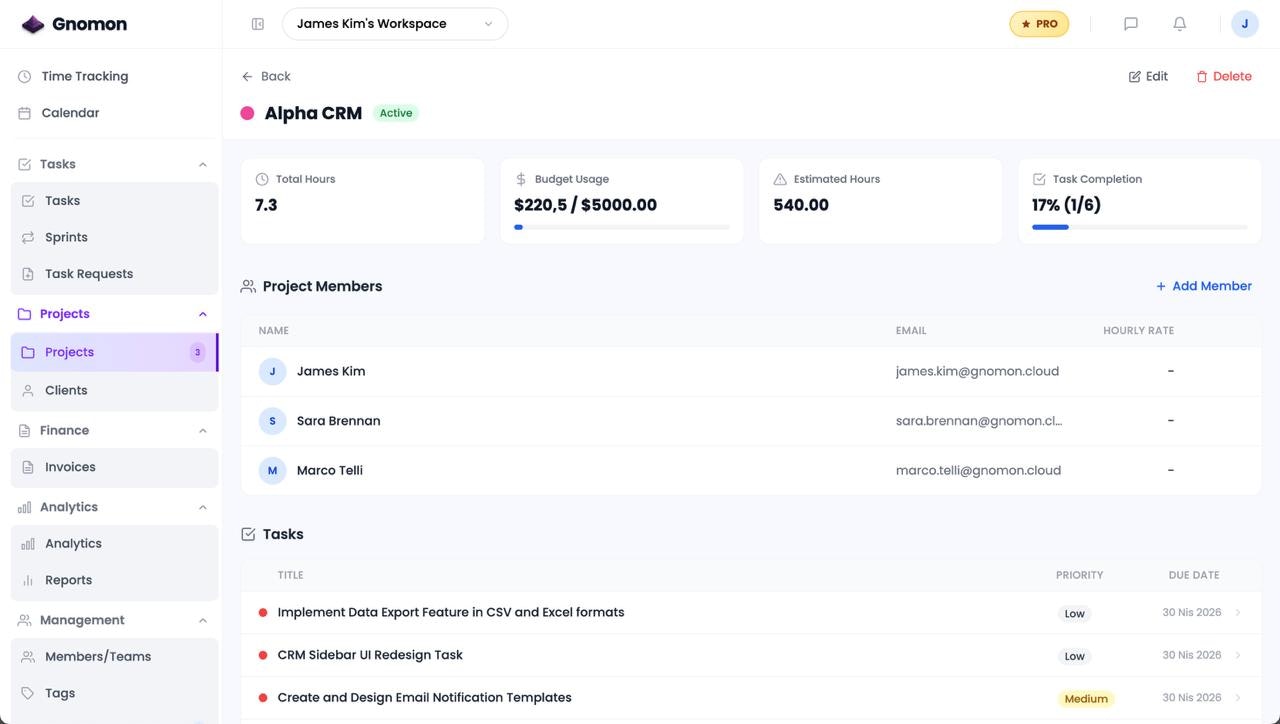Go to Invoices in the sidebar
The width and height of the screenshot is (1280, 724).
[x=70, y=467]
